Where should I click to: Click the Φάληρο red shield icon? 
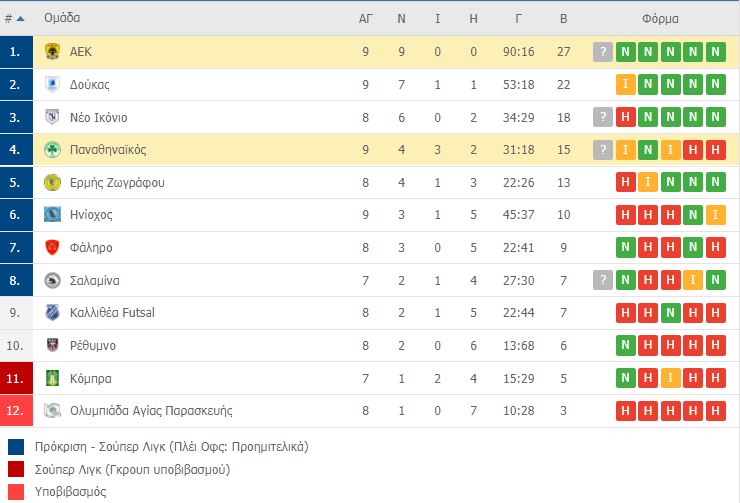tap(53, 247)
